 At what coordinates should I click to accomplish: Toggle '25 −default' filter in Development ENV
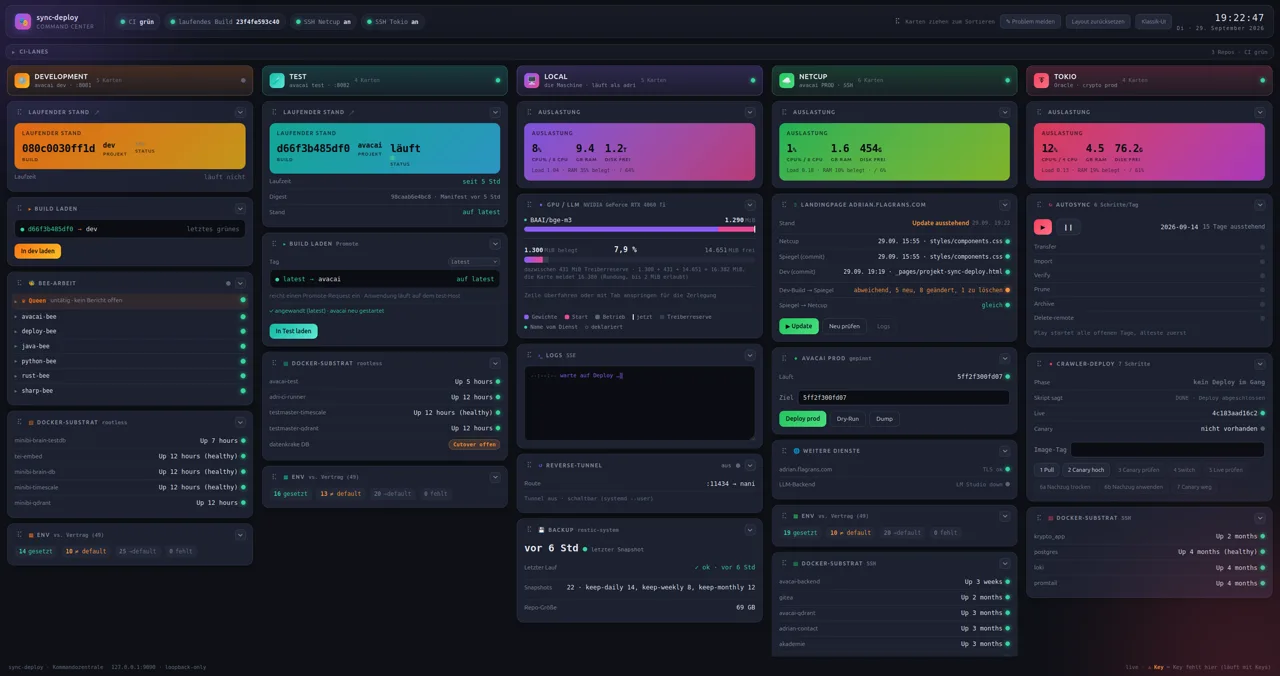point(137,551)
